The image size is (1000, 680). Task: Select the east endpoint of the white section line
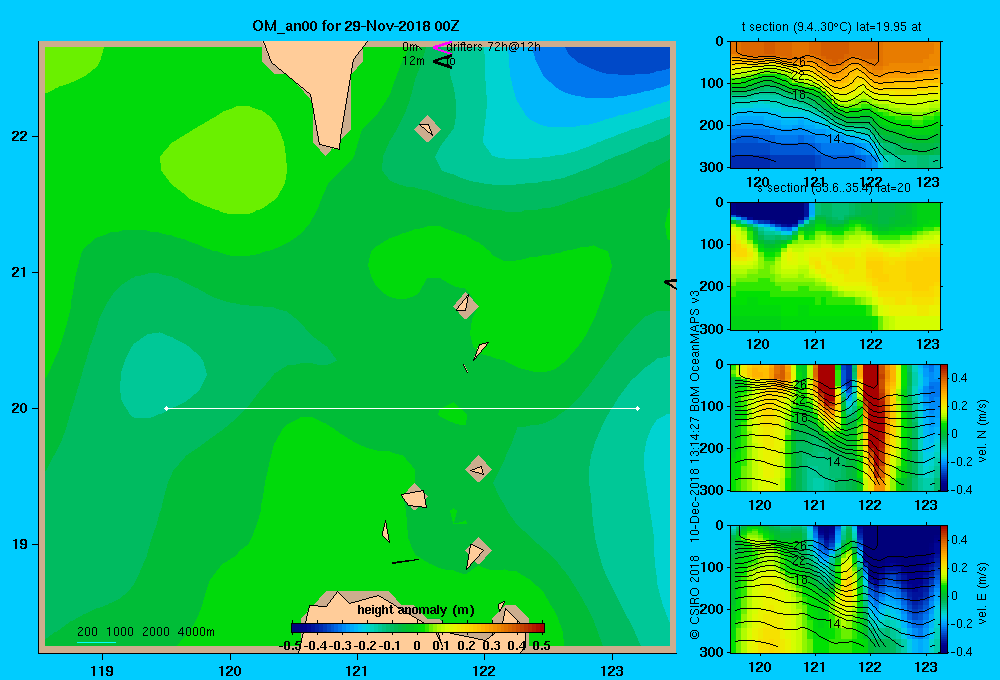[638, 408]
